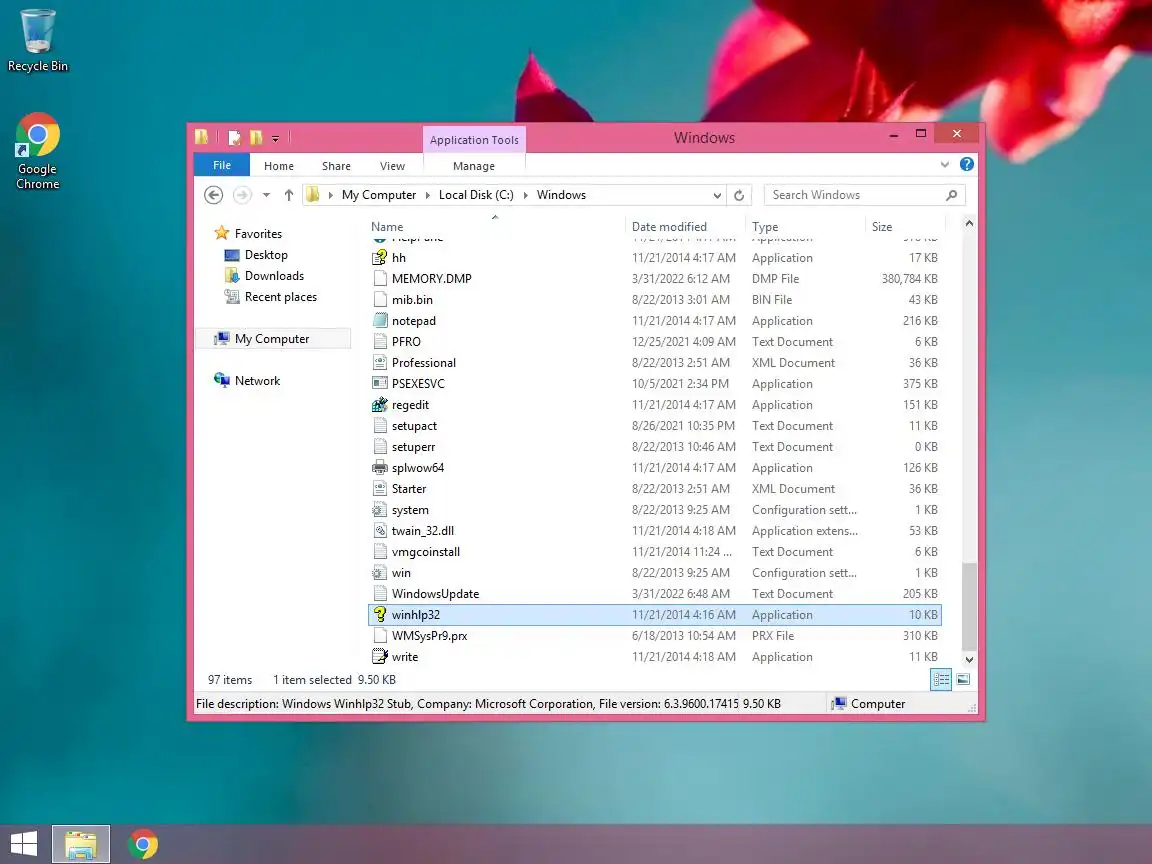The width and height of the screenshot is (1152, 864).
Task: Select the splwow64 printer icon
Action: pyautogui.click(x=380, y=468)
